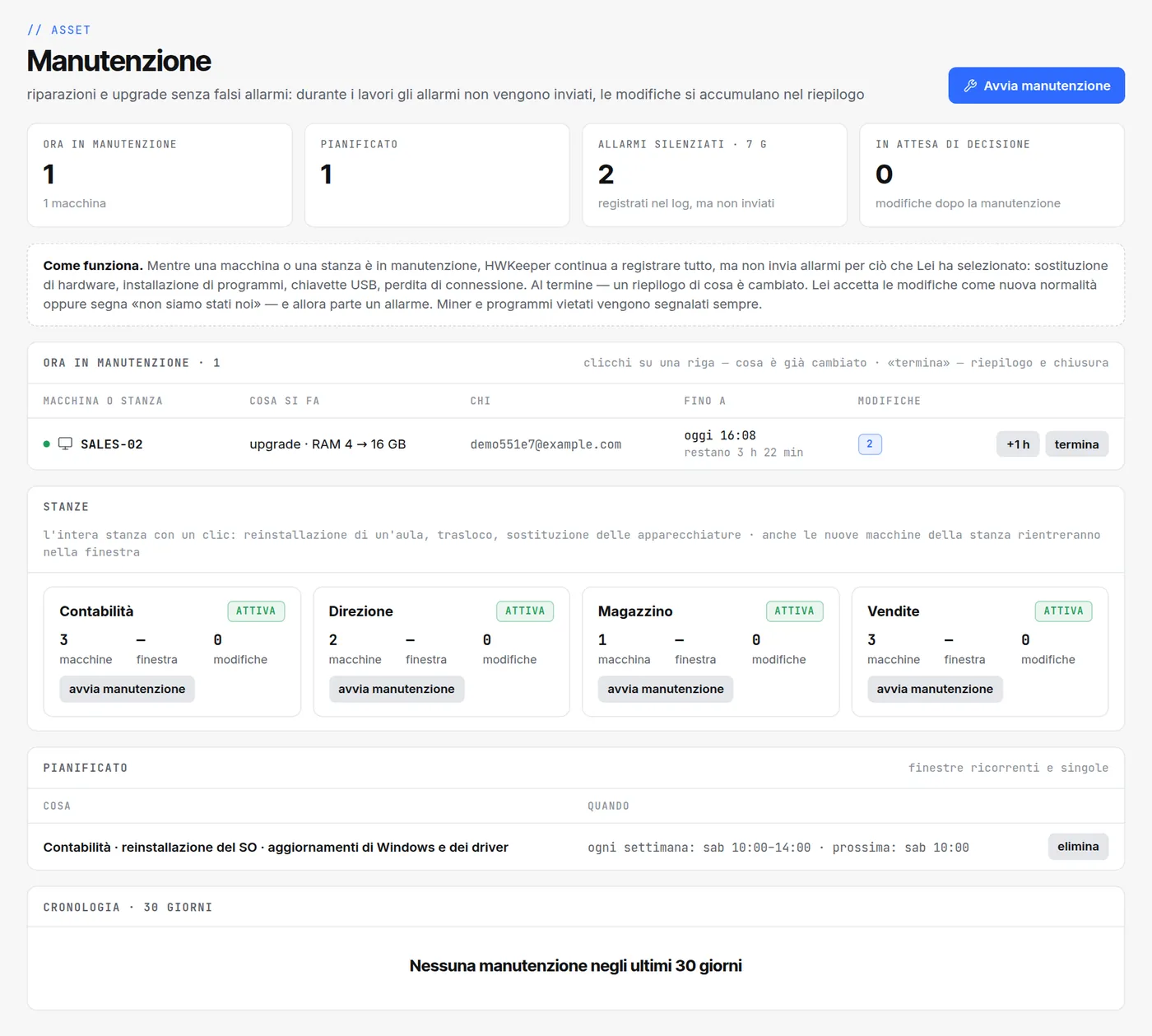Click the Contabilità room title
The height and width of the screenshot is (1036, 1152).
96,611
